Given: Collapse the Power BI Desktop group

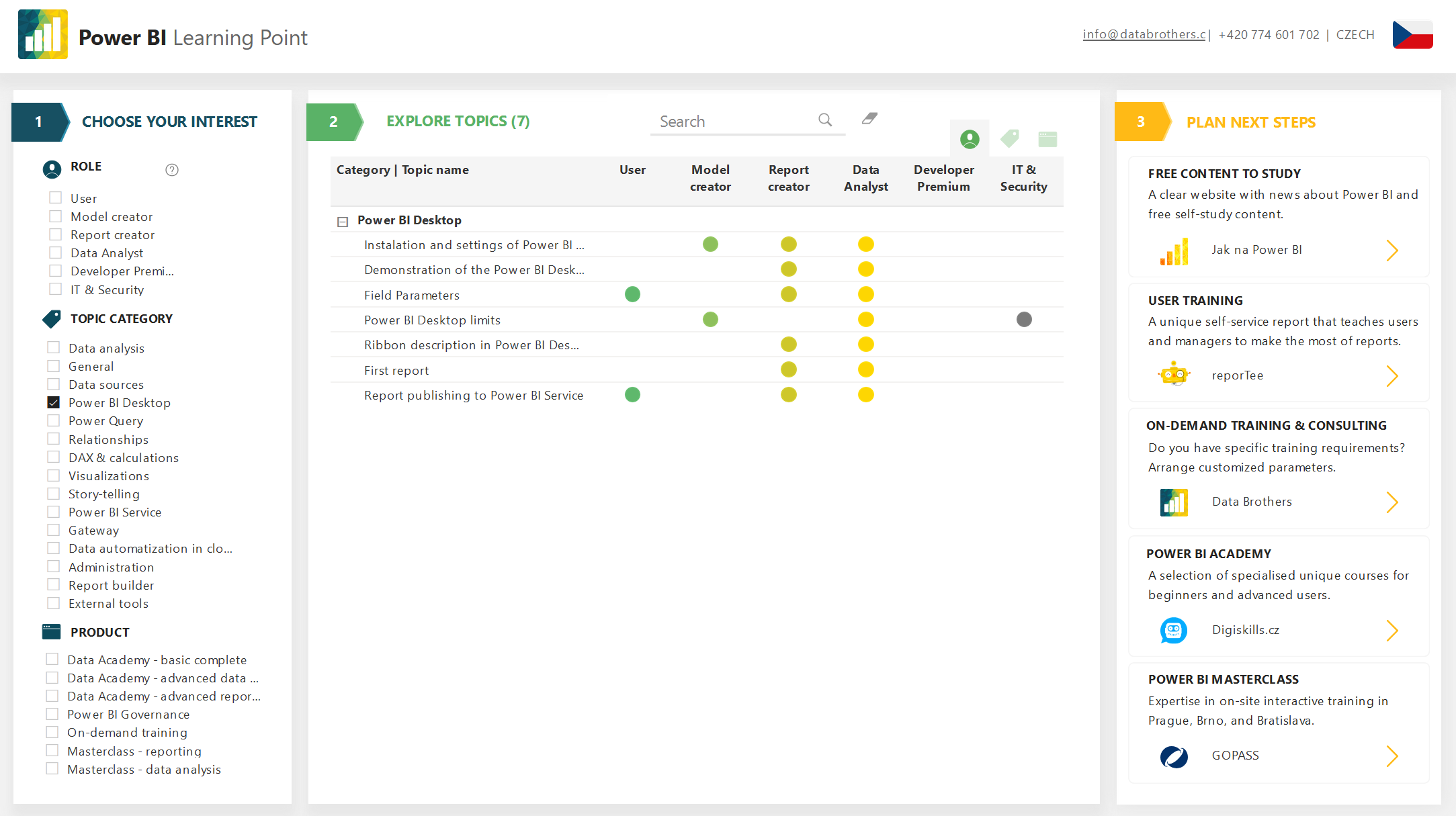Looking at the screenshot, I should coord(343,221).
